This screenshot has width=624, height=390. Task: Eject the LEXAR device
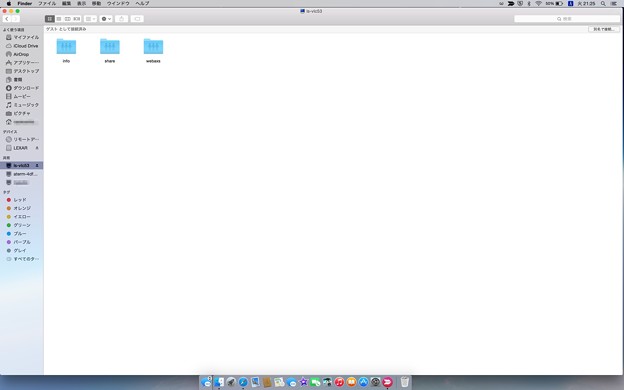tap(37, 148)
